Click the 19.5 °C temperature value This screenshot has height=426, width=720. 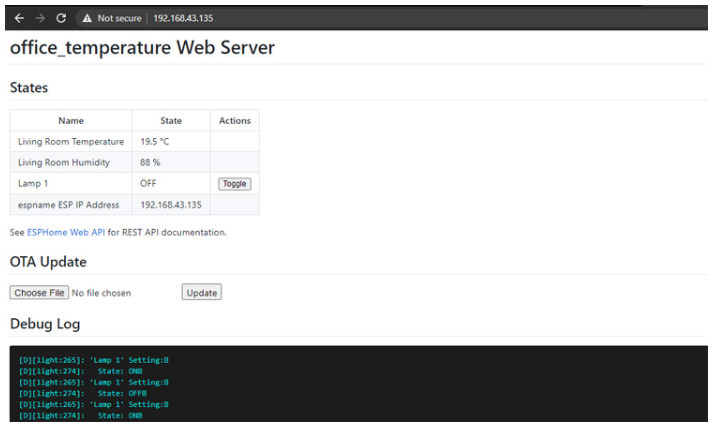tap(155, 142)
